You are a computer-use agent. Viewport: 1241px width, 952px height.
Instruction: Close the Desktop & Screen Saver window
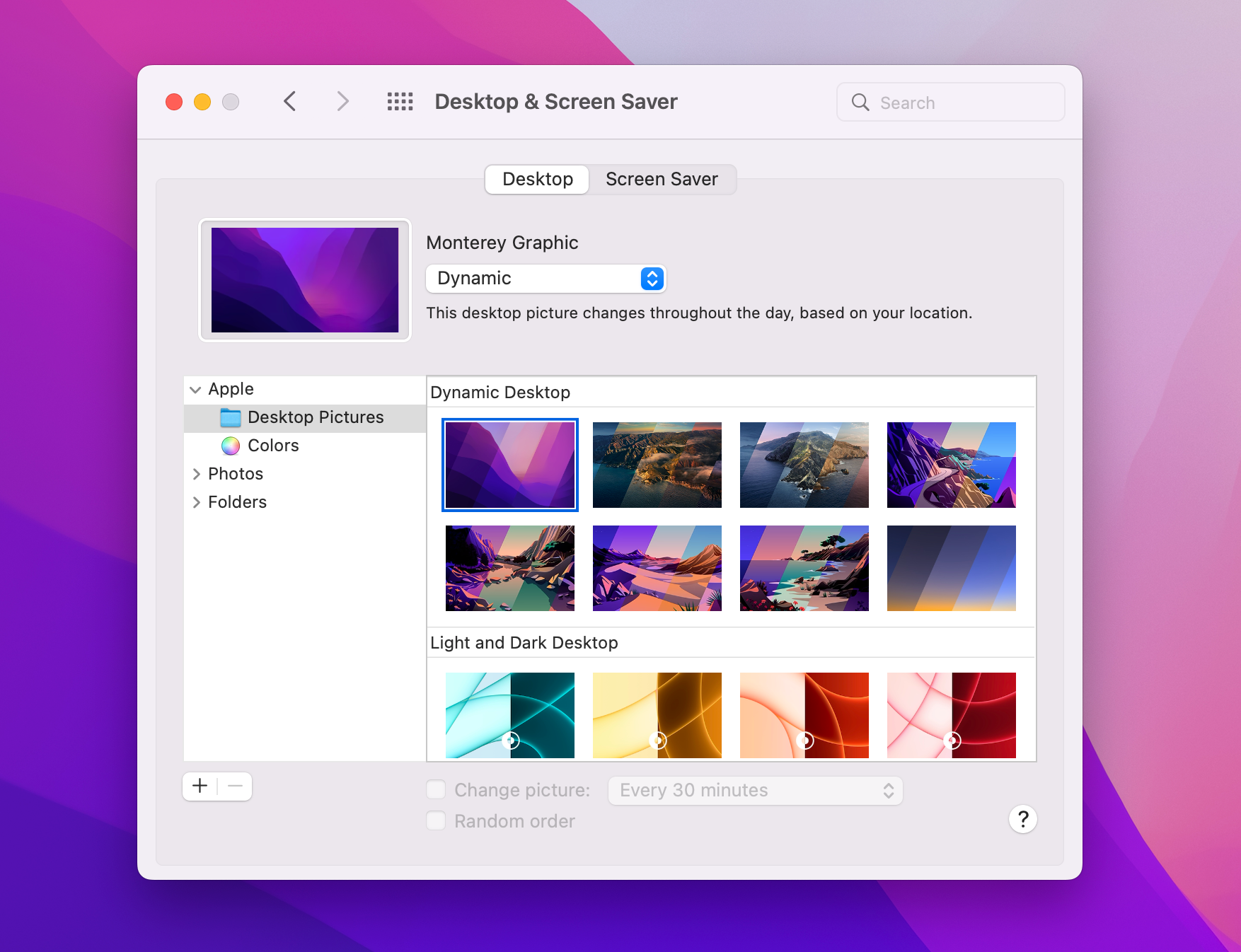click(174, 103)
